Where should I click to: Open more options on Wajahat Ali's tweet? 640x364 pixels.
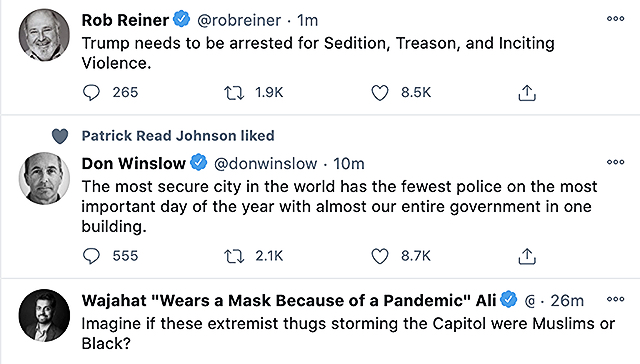tap(616, 299)
